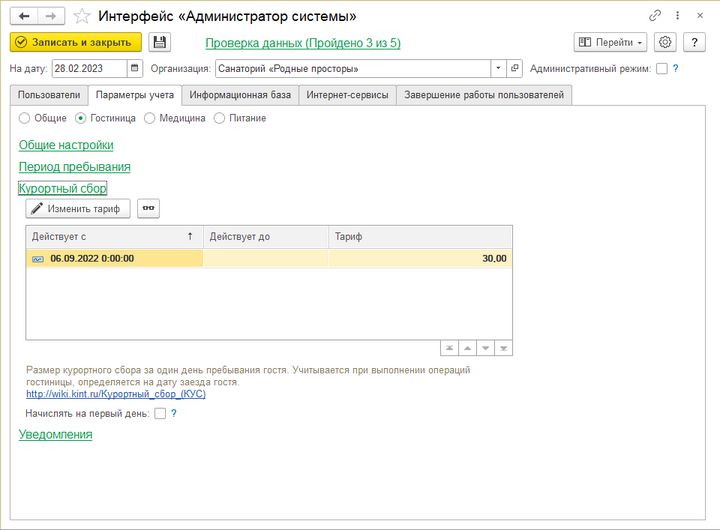Viewport: 720px width, 530px height.
Task: Click Записать и закрыть button
Action: [76, 42]
